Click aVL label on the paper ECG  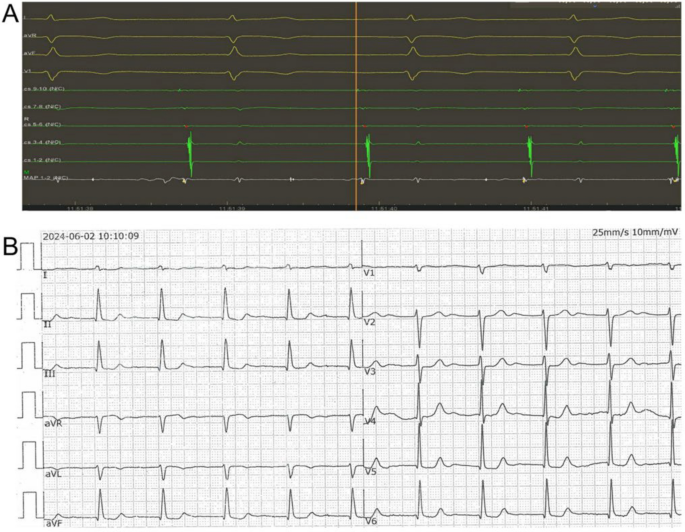pyautogui.click(x=53, y=473)
